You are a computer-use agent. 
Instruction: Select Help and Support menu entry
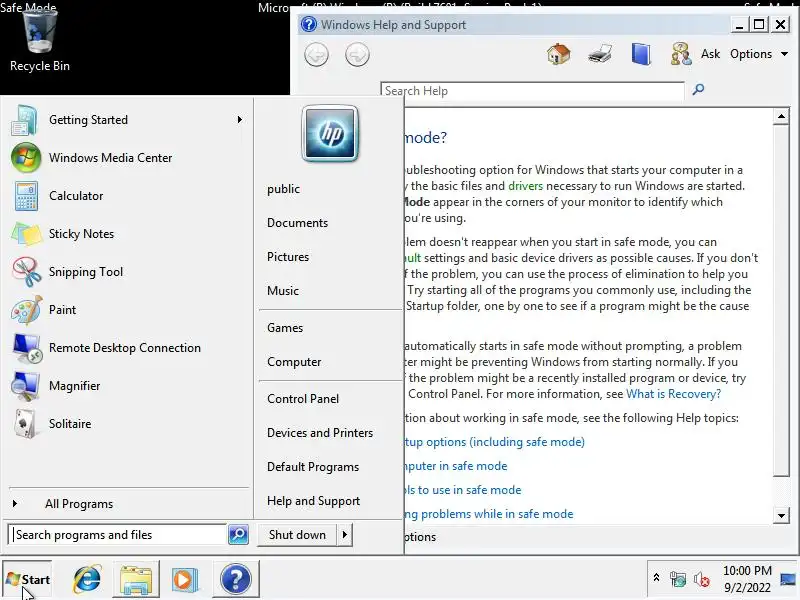[313, 501]
